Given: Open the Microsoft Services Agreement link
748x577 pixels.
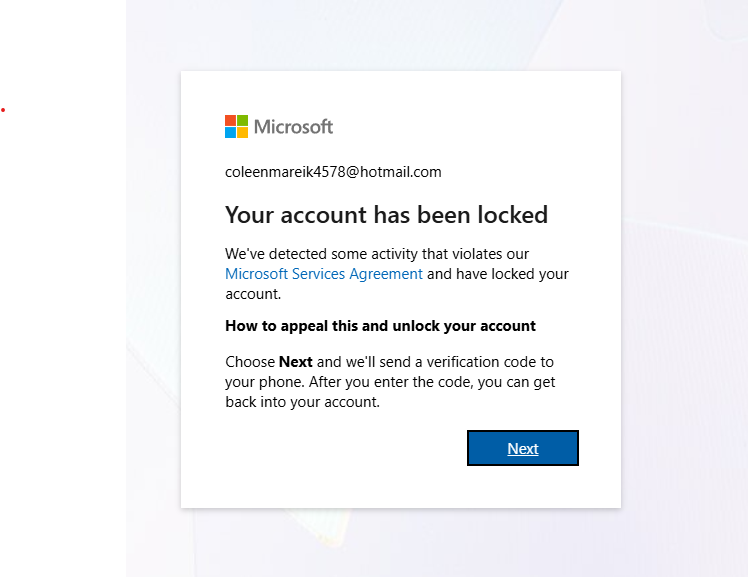Looking at the screenshot, I should point(324,274).
